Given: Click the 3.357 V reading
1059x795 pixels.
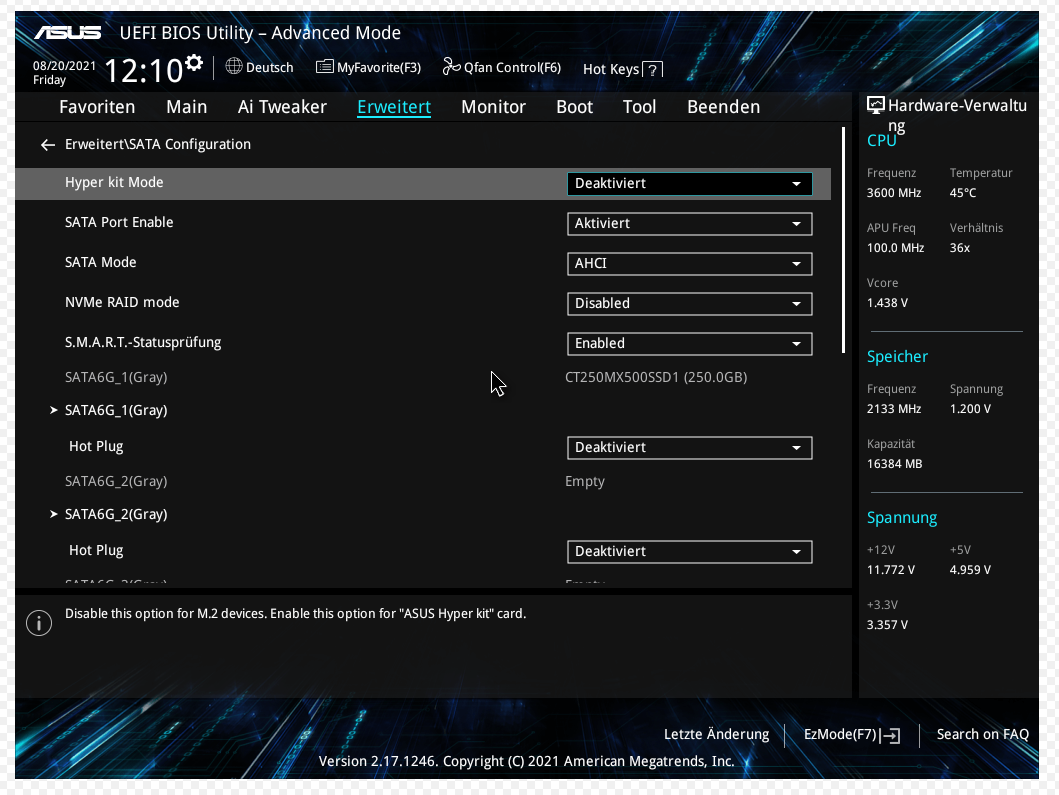Looking at the screenshot, I should click(887, 625).
